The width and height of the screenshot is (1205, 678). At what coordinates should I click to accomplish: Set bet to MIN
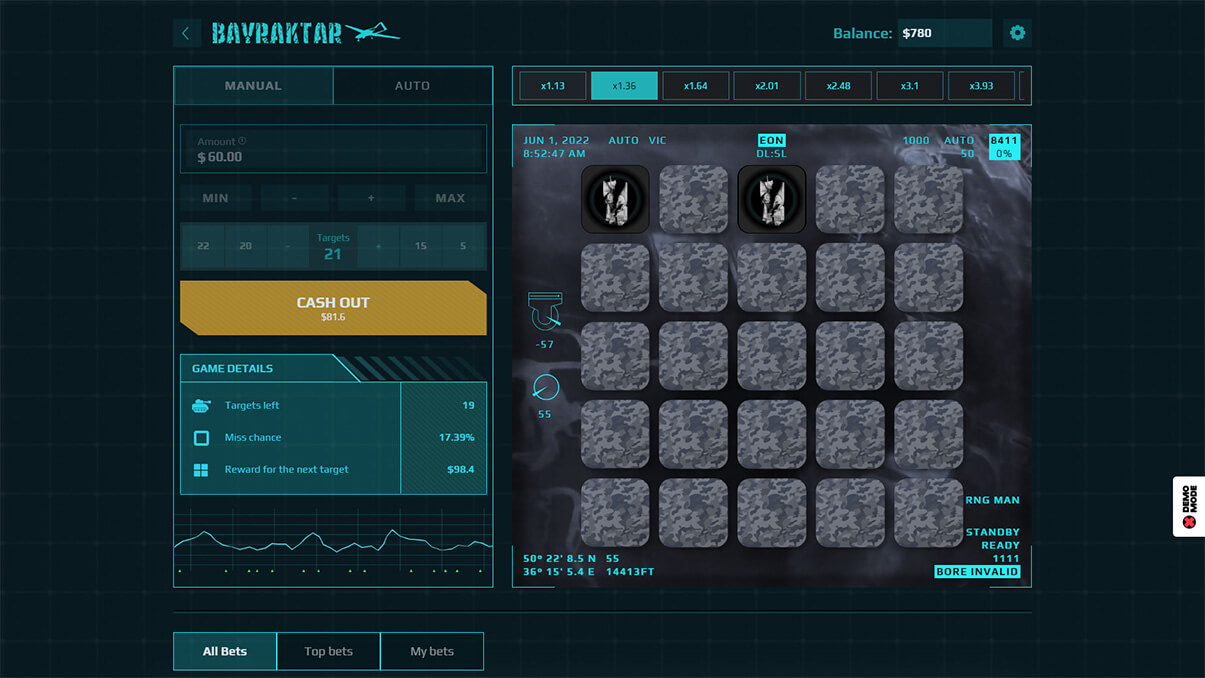(x=215, y=198)
